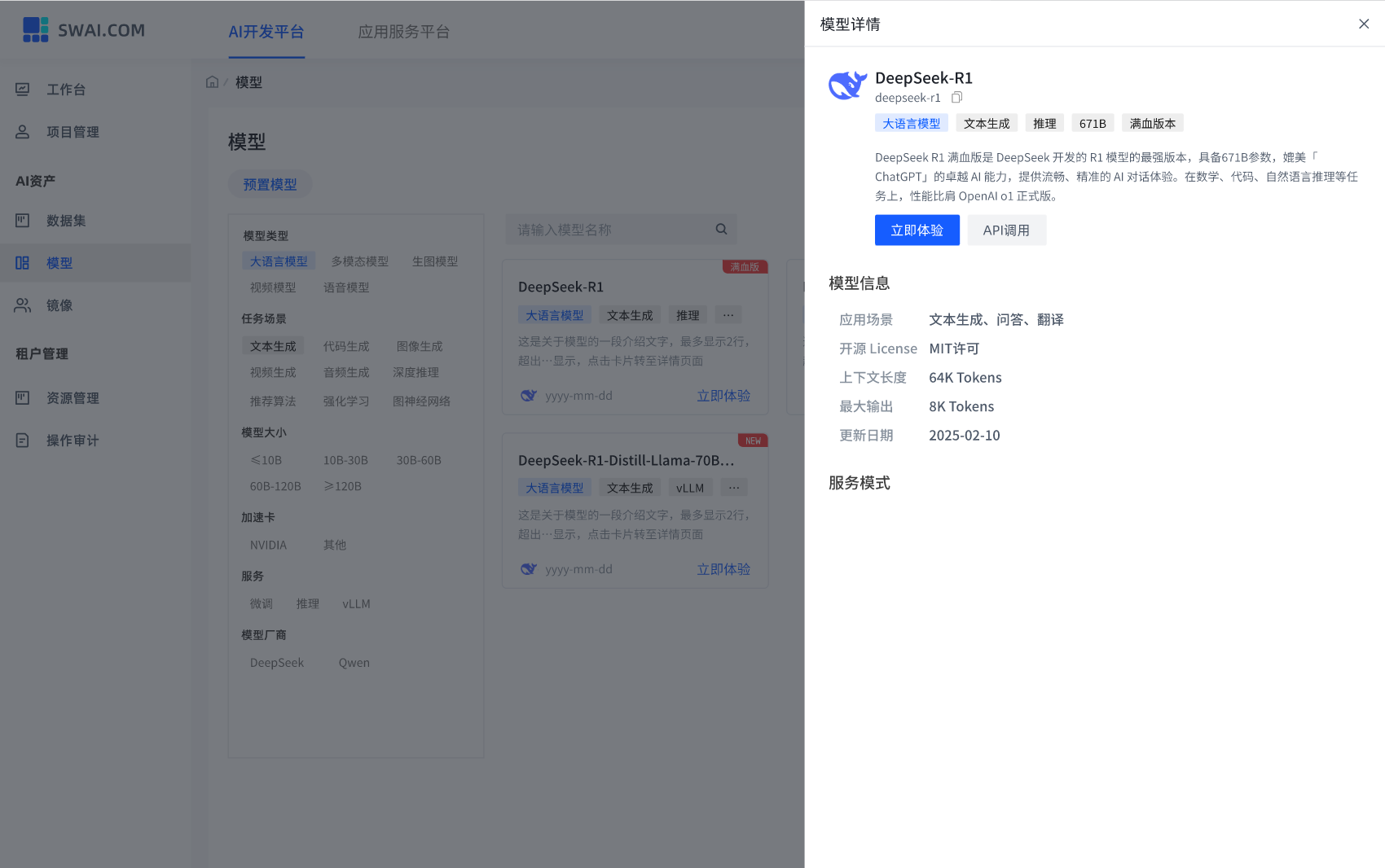The width and height of the screenshot is (1385, 868).
Task: Toggle the 图像生成 task filter
Action: pyautogui.click(x=420, y=346)
